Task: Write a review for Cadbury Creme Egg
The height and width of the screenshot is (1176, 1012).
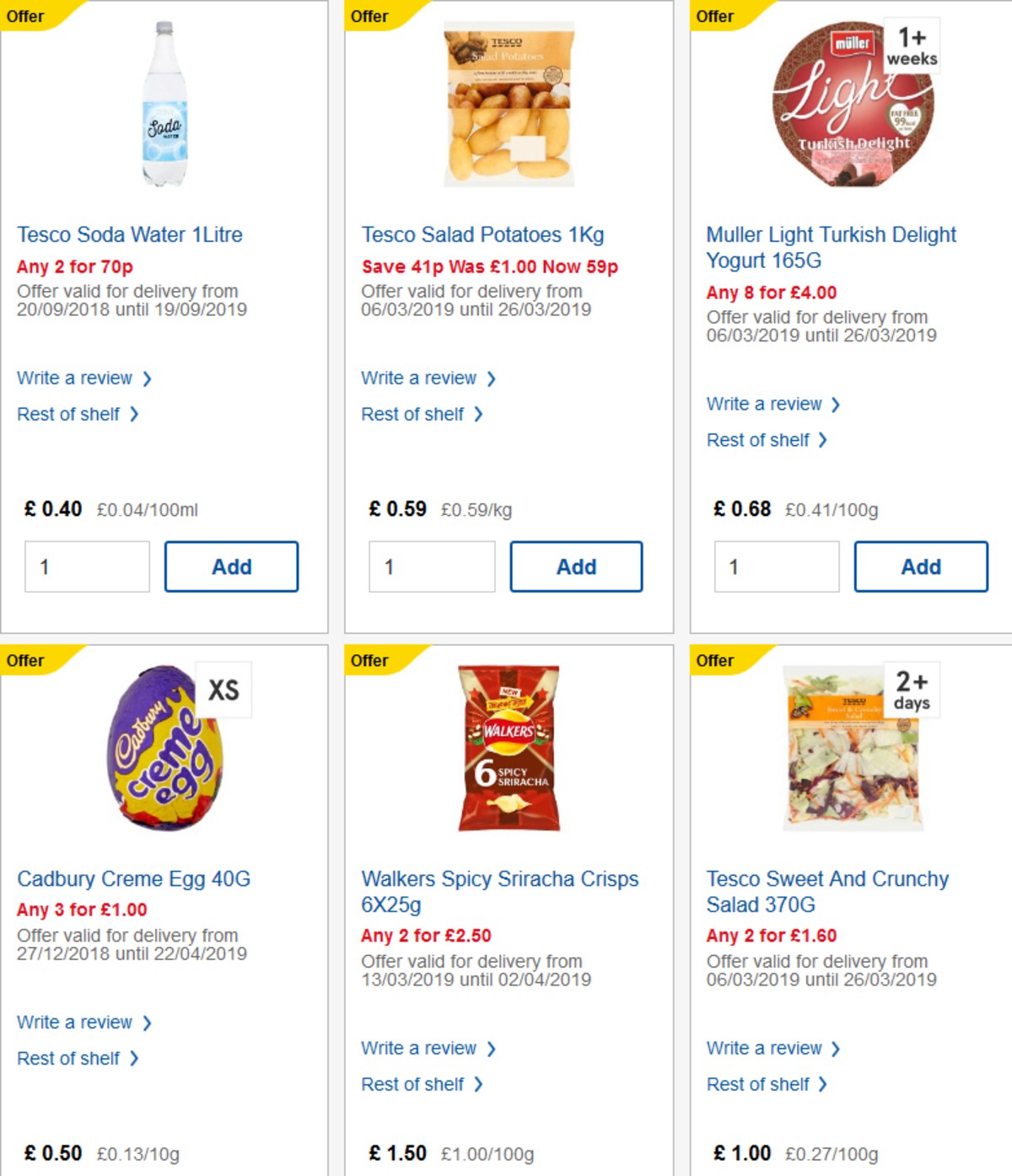Action: click(x=76, y=1022)
